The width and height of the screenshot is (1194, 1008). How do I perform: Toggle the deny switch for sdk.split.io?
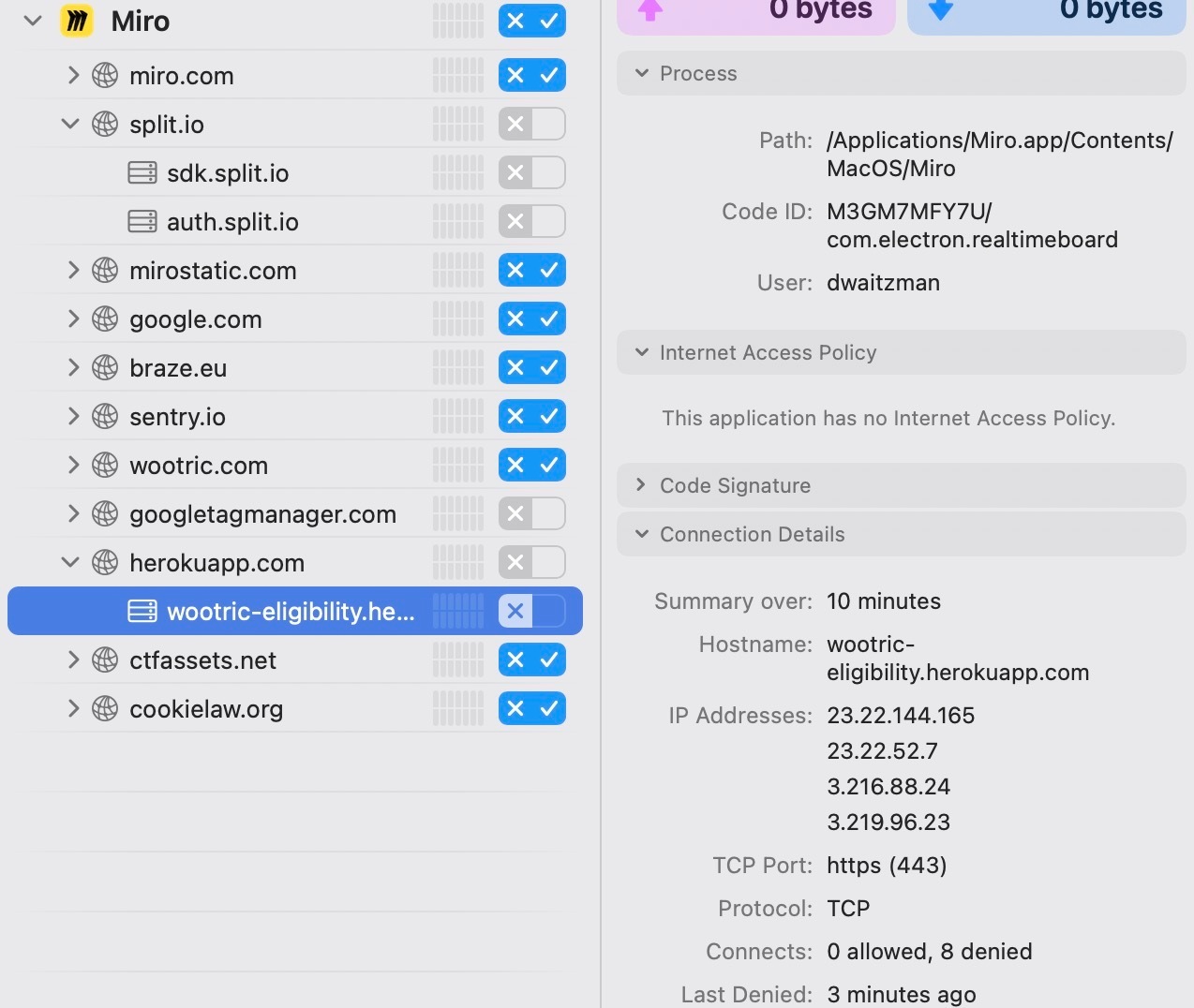[x=532, y=172]
